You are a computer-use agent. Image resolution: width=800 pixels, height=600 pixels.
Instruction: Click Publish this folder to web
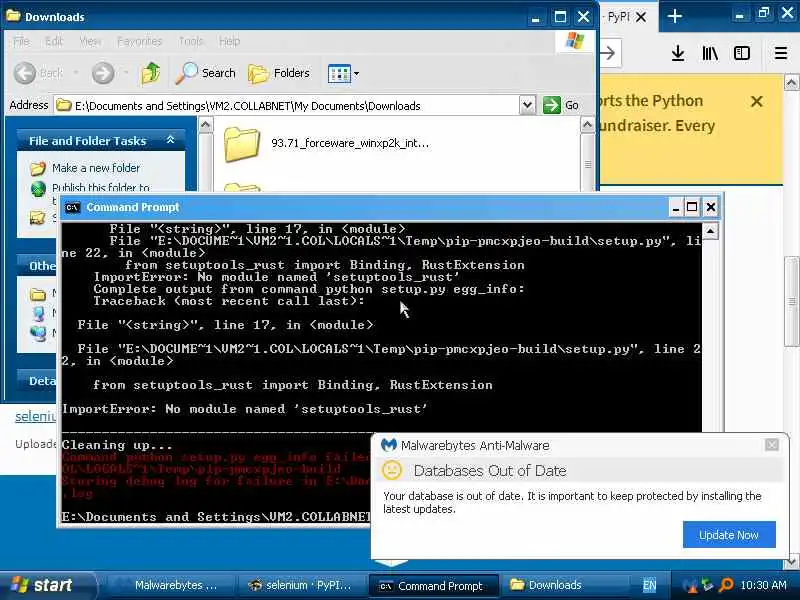point(101,188)
